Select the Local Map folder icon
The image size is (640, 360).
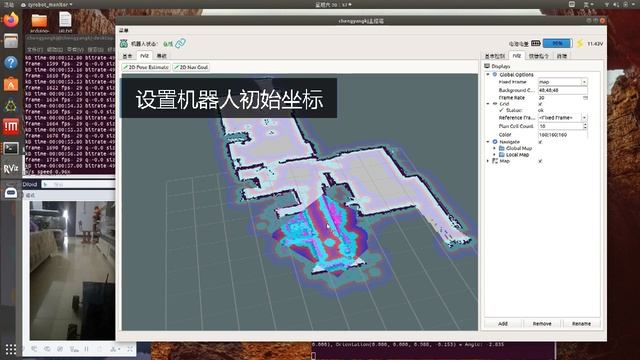[x=502, y=155]
